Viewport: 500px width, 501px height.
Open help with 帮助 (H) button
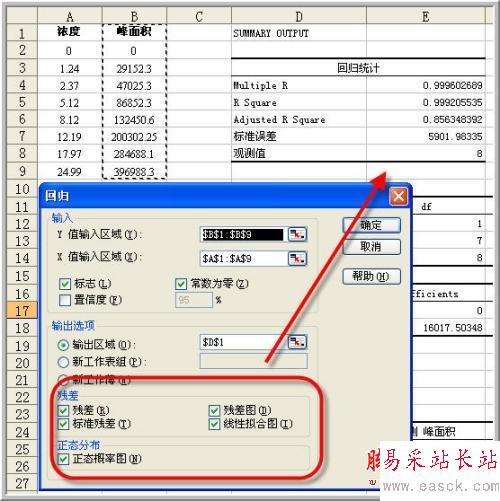tap(371, 276)
